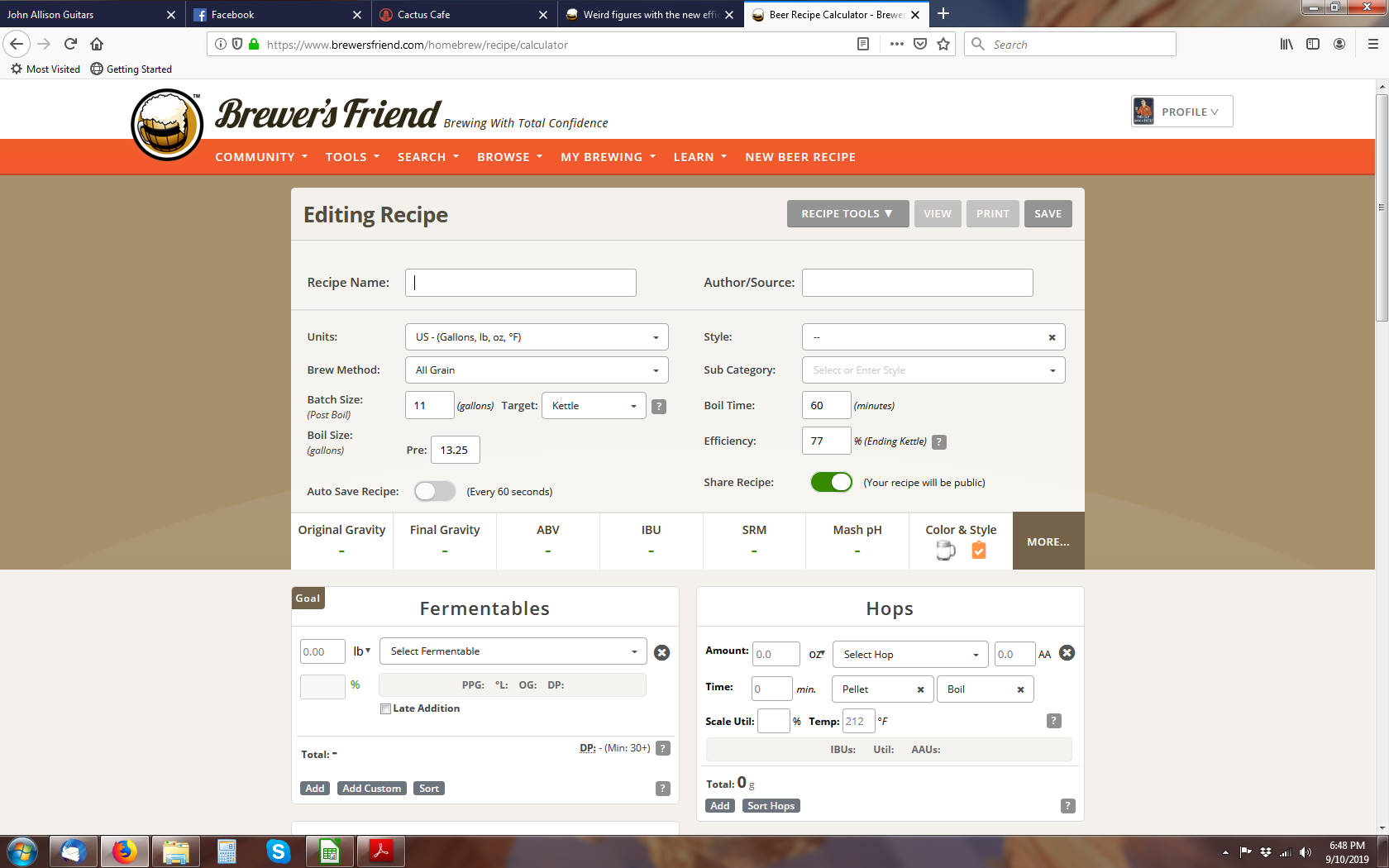Screen dimensions: 1389x868
Task: Open Fermentables section help icon
Action: [x=663, y=789]
